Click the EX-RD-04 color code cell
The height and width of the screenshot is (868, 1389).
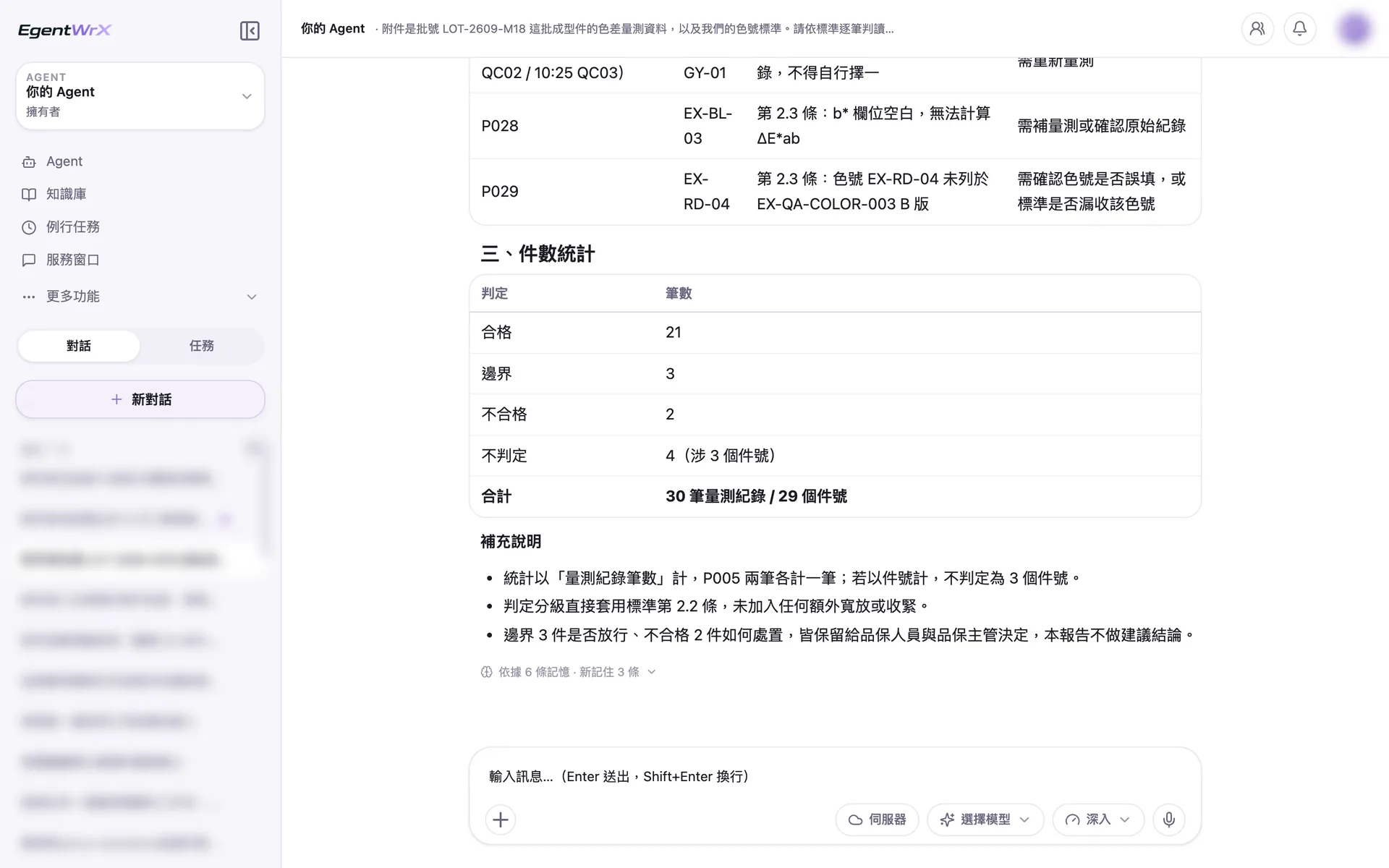point(707,192)
